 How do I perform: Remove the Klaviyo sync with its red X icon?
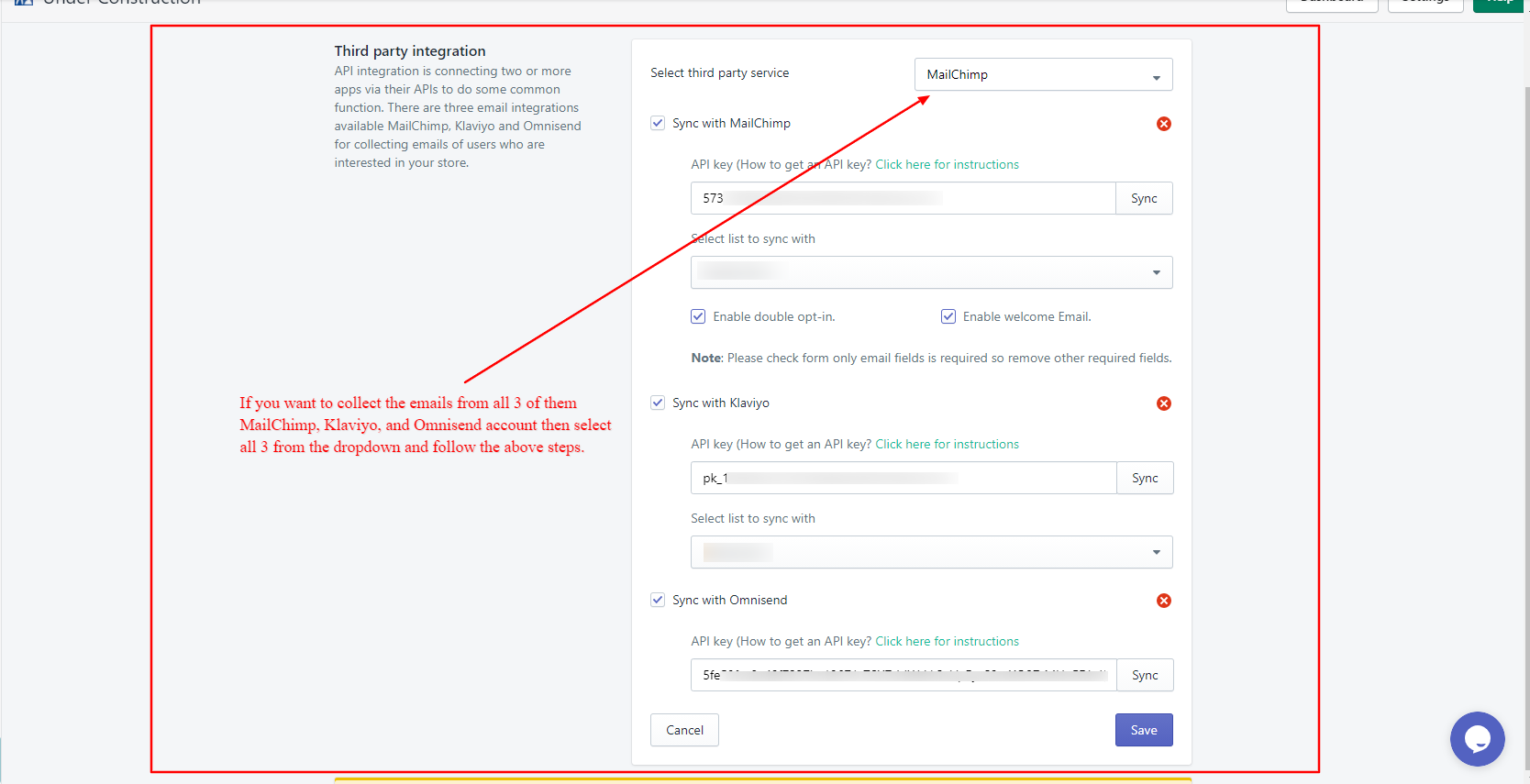point(1164,403)
